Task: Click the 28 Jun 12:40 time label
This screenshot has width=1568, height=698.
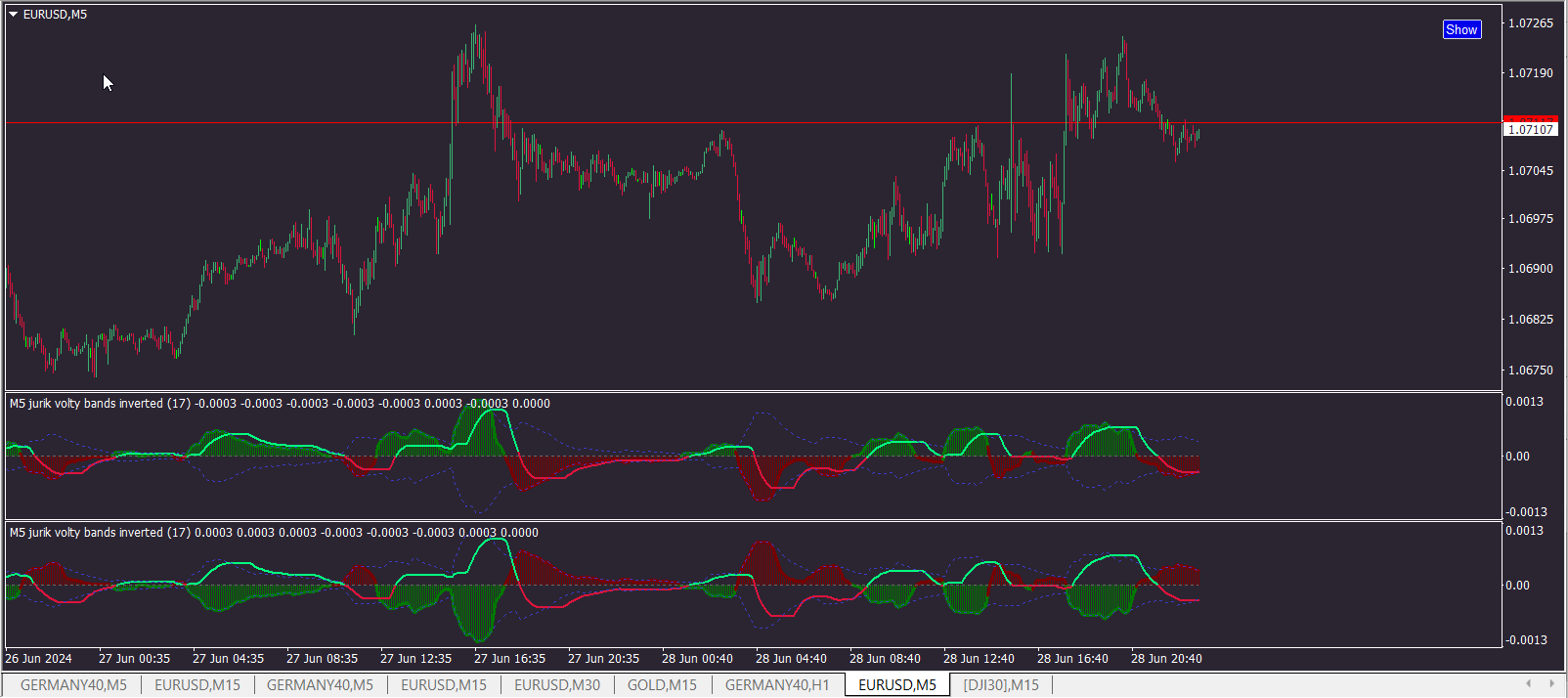Action: 979,658
